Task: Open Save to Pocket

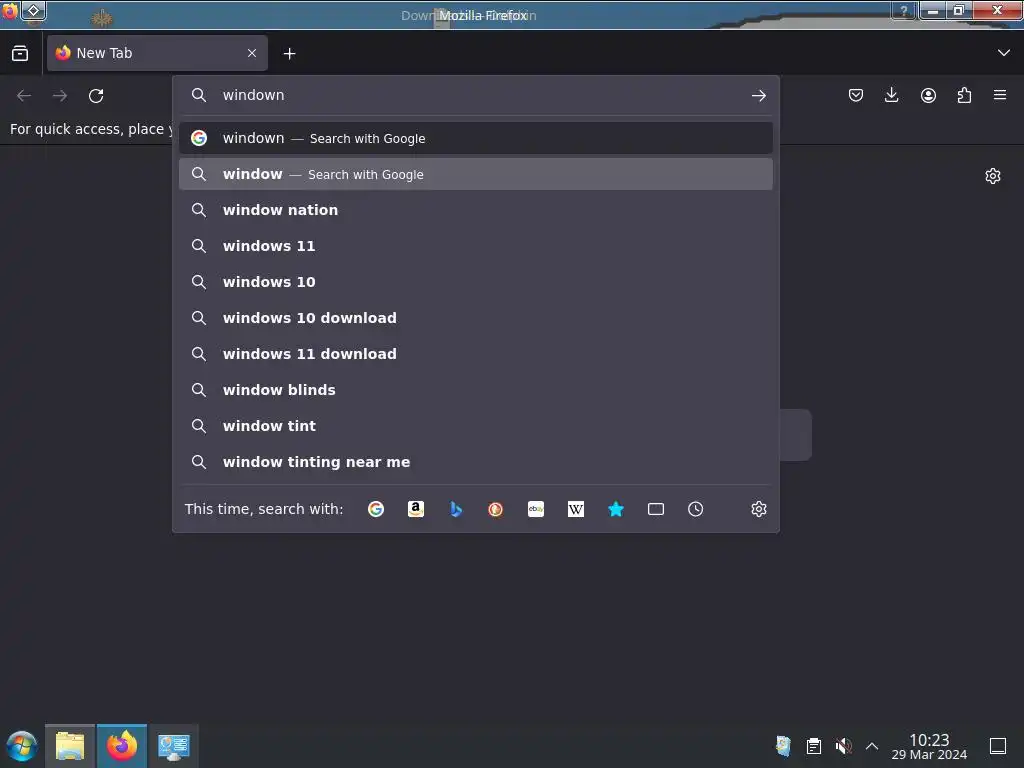Action: point(856,95)
